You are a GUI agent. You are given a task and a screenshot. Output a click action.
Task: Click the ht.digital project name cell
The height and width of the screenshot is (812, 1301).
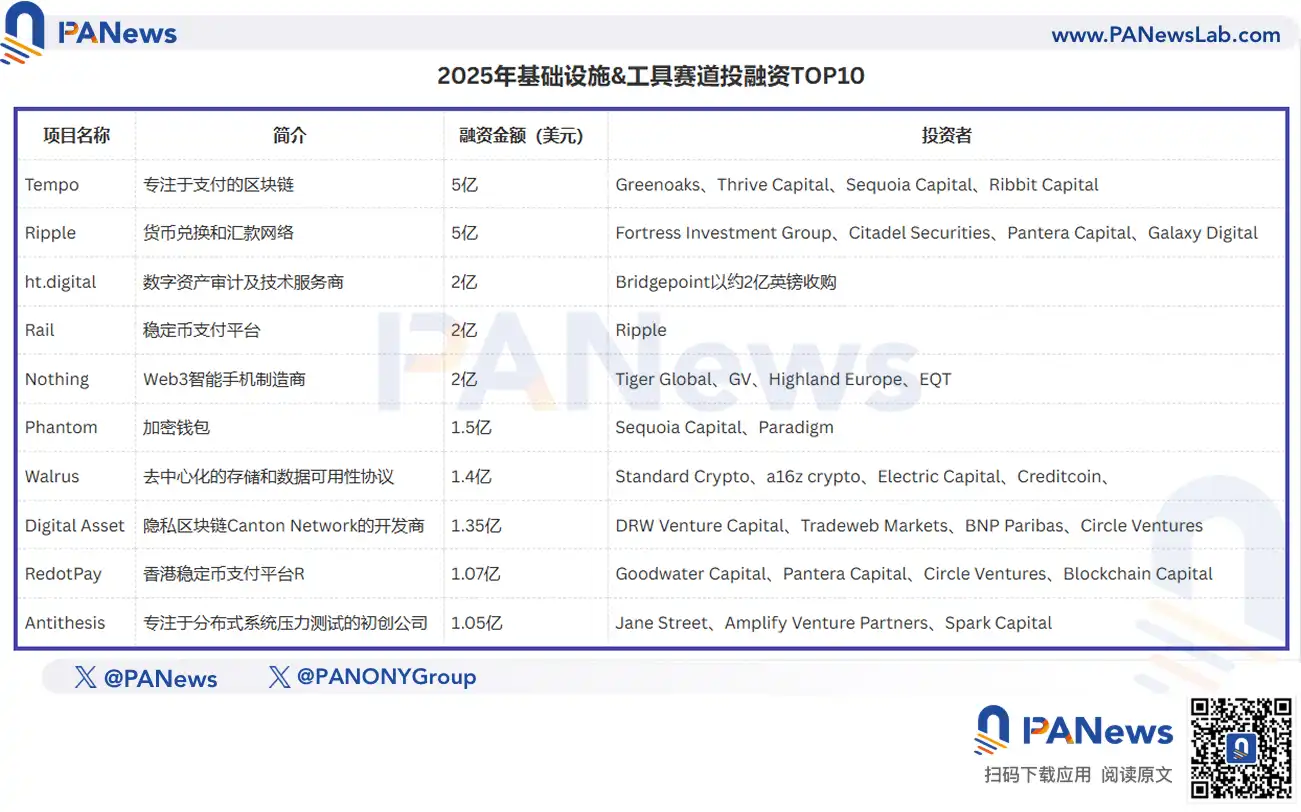click(x=61, y=282)
